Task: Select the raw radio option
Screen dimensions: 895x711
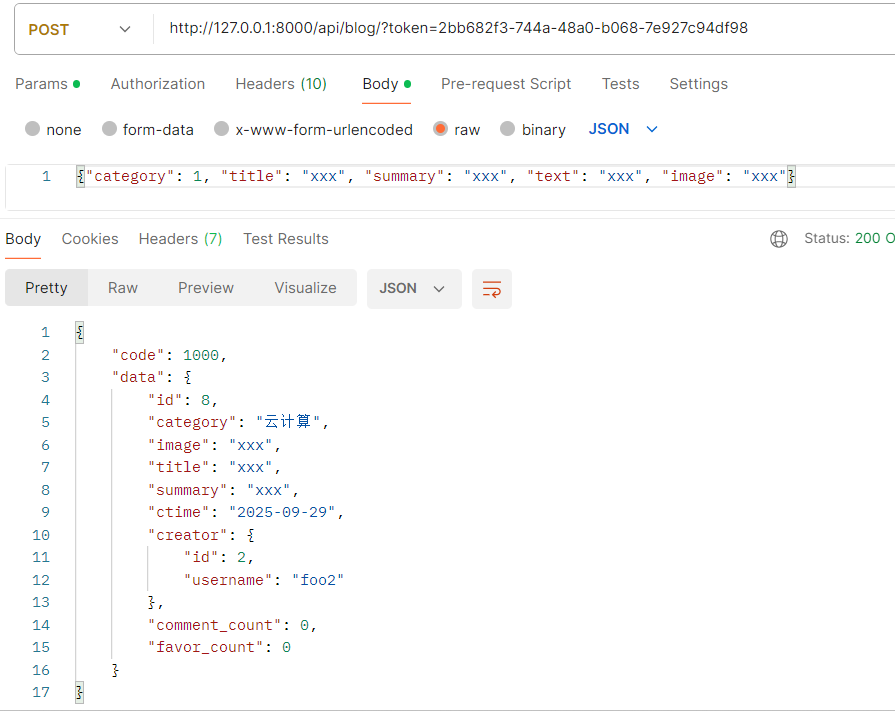Action: pos(440,129)
